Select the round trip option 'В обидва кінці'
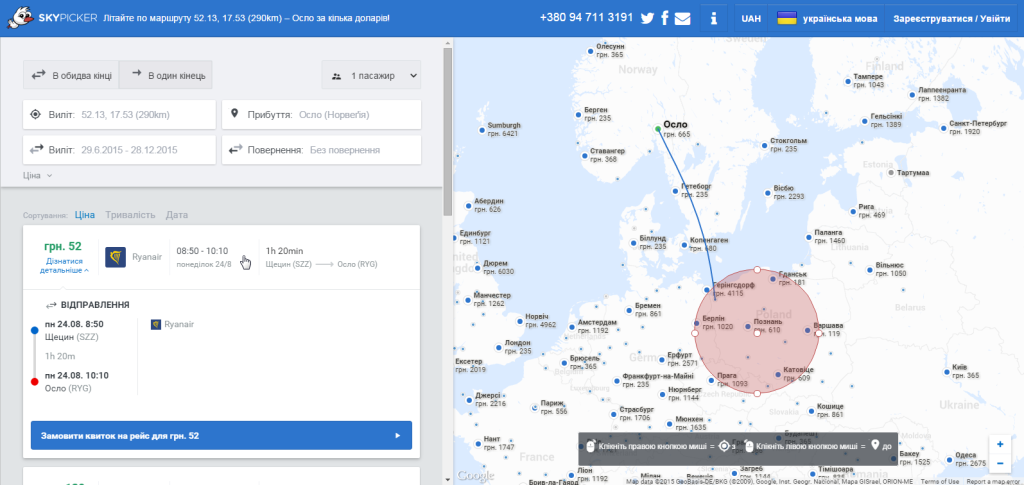This screenshot has height=485, width=1024. 71,75
